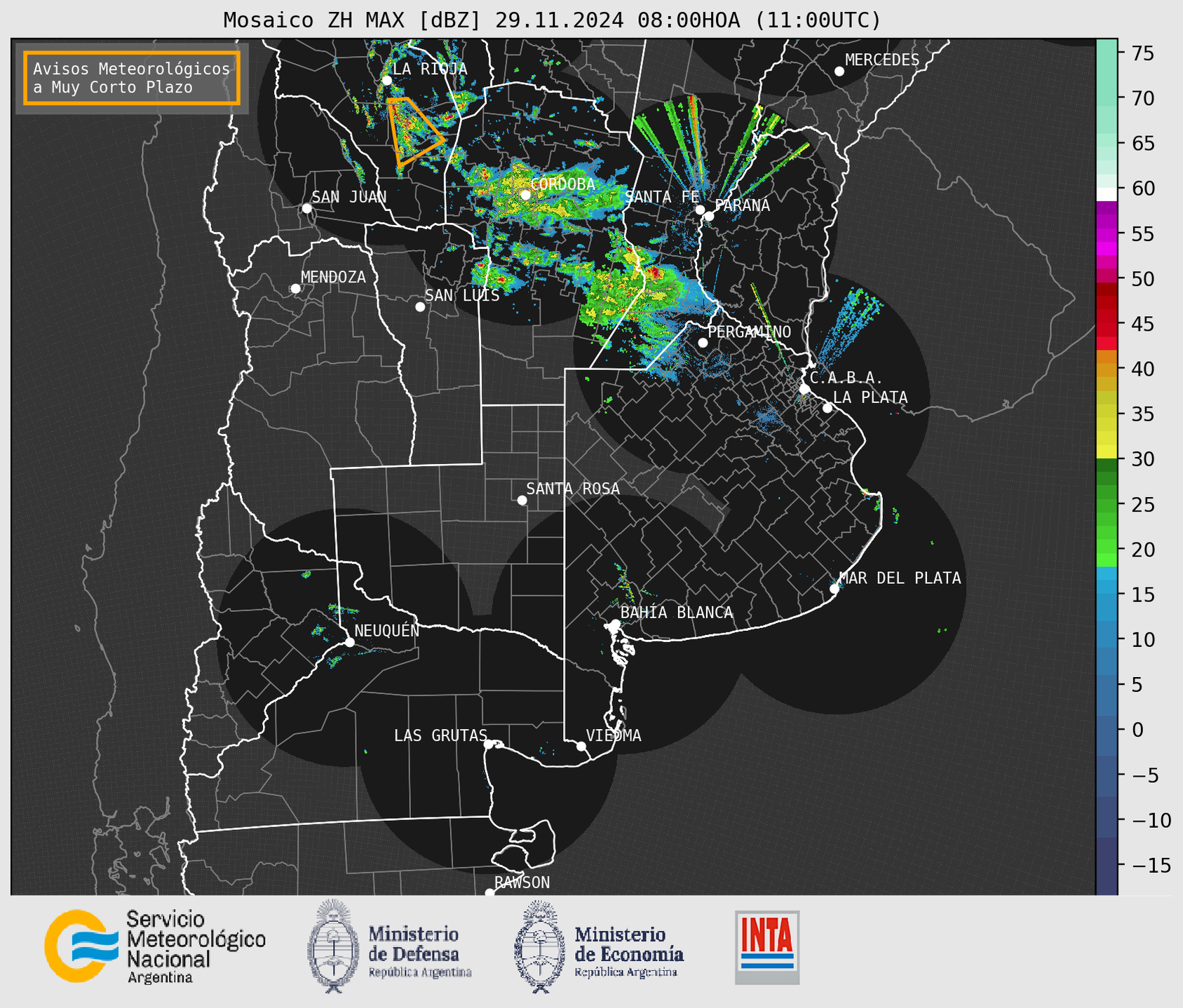Click the Las Grutas city marker dot
The height and width of the screenshot is (1008, 1183).
point(489,744)
